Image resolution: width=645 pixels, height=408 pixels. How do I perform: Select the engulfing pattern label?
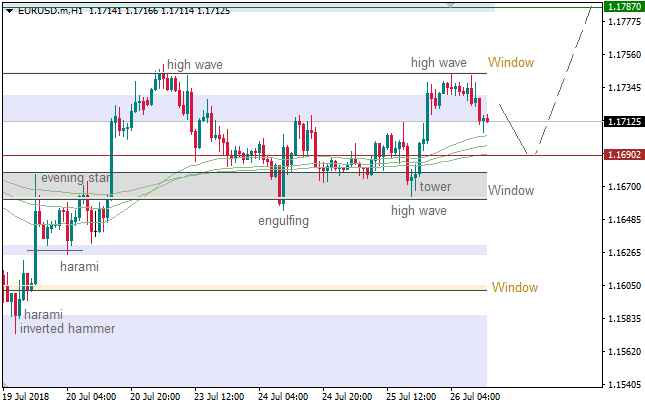[283, 220]
